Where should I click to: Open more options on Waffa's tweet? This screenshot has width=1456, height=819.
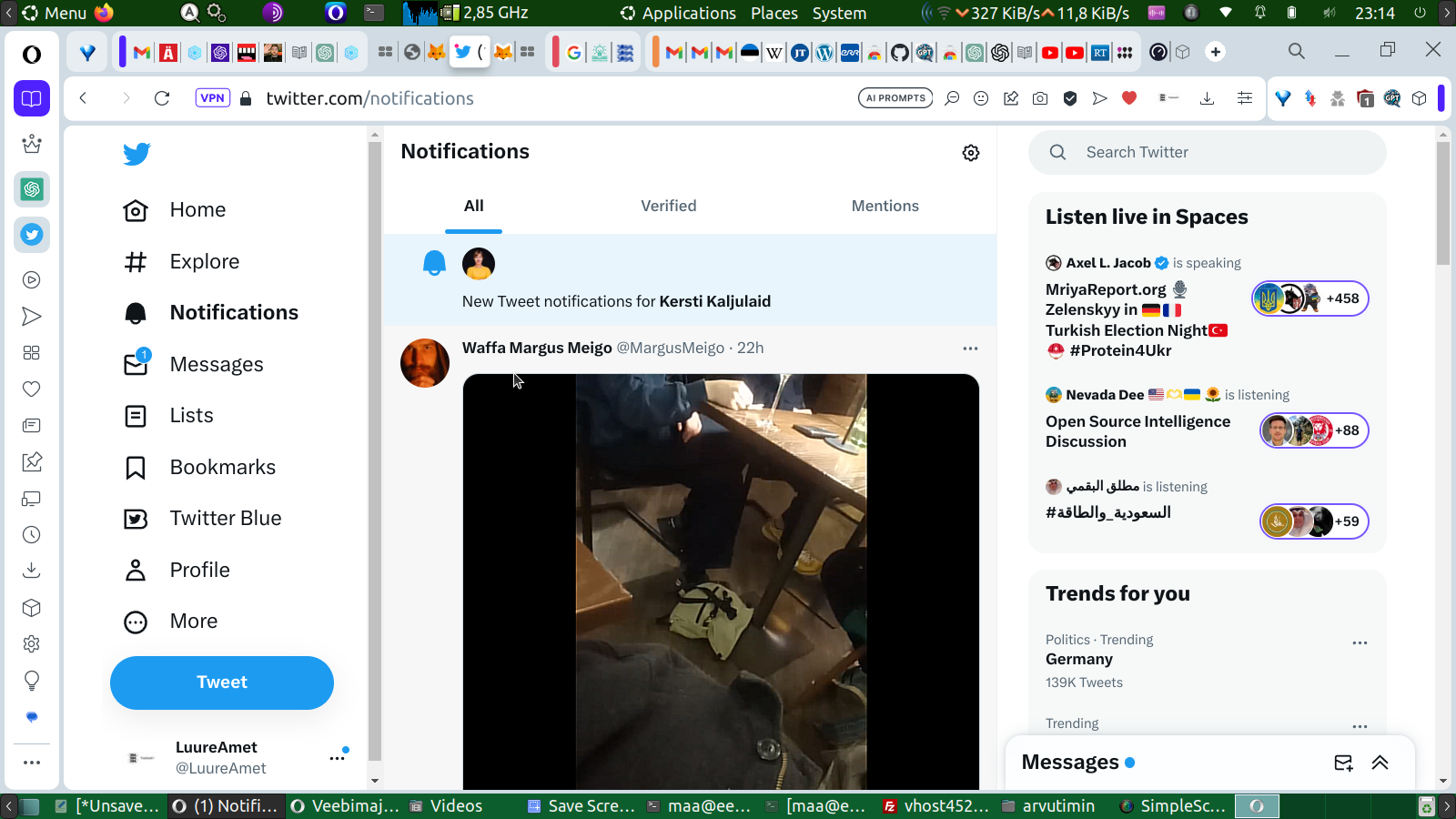coord(970,349)
